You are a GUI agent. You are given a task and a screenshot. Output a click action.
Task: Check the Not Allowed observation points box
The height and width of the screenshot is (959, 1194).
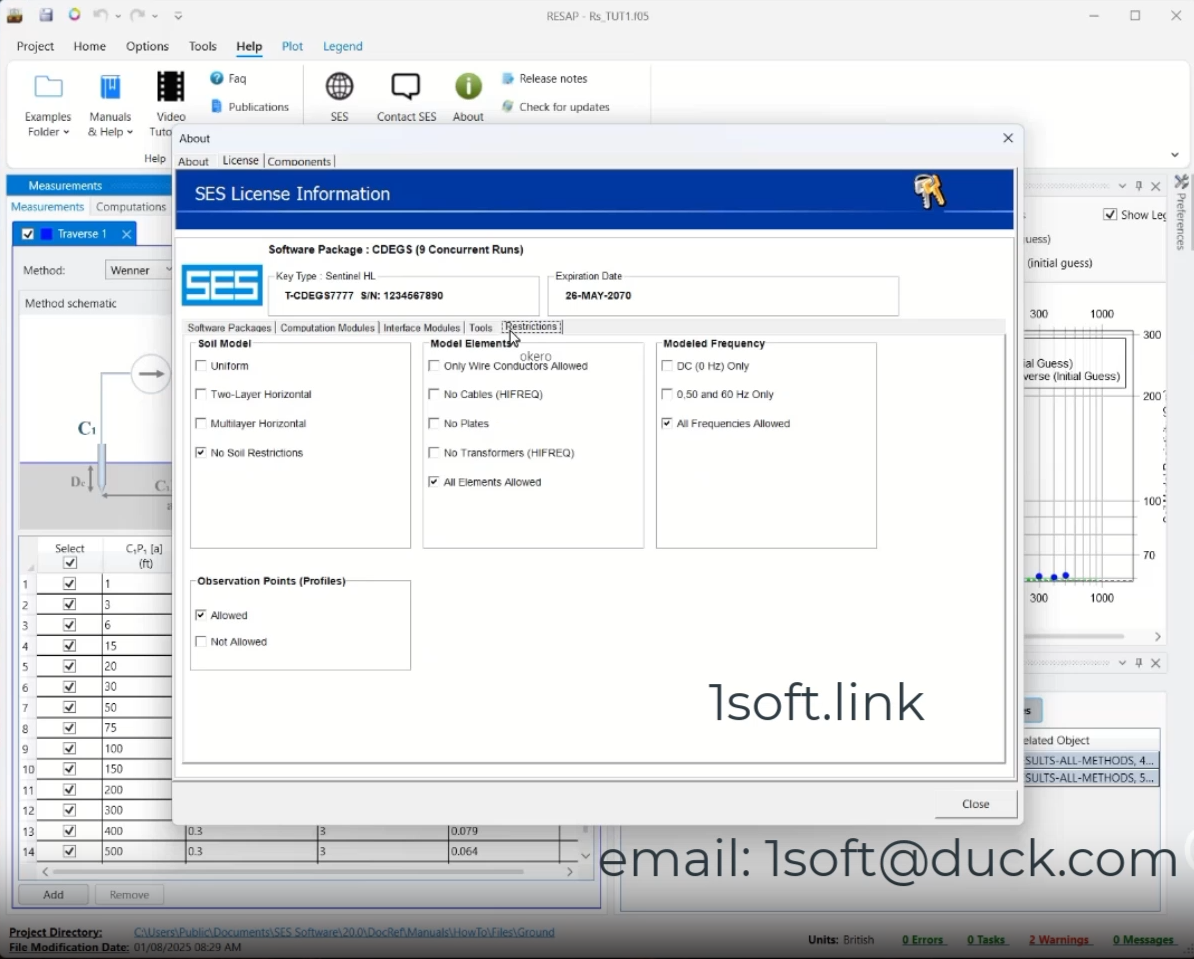201,641
